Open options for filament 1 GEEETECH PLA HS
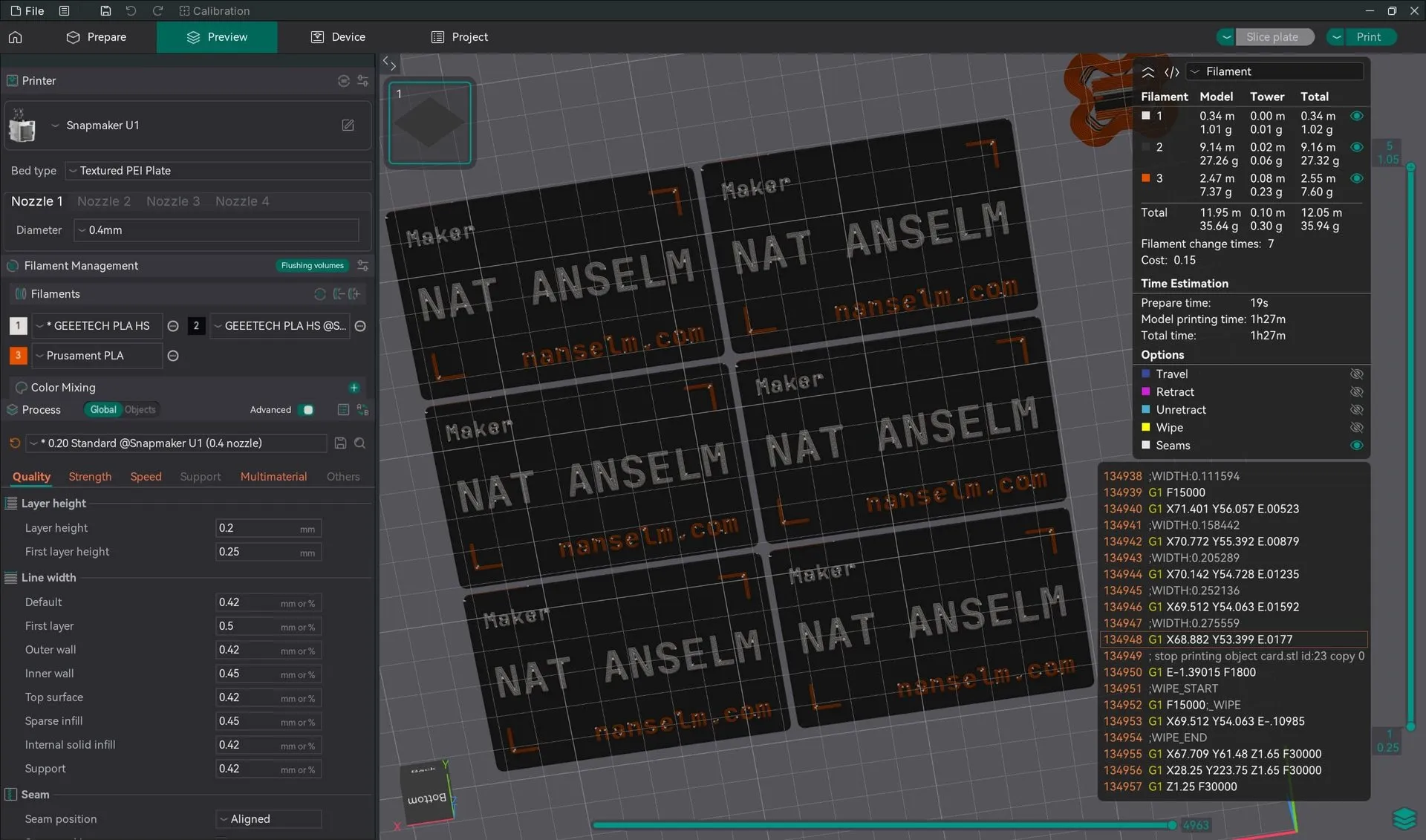Viewport: 1426px width, 840px height. pyautogui.click(x=173, y=326)
